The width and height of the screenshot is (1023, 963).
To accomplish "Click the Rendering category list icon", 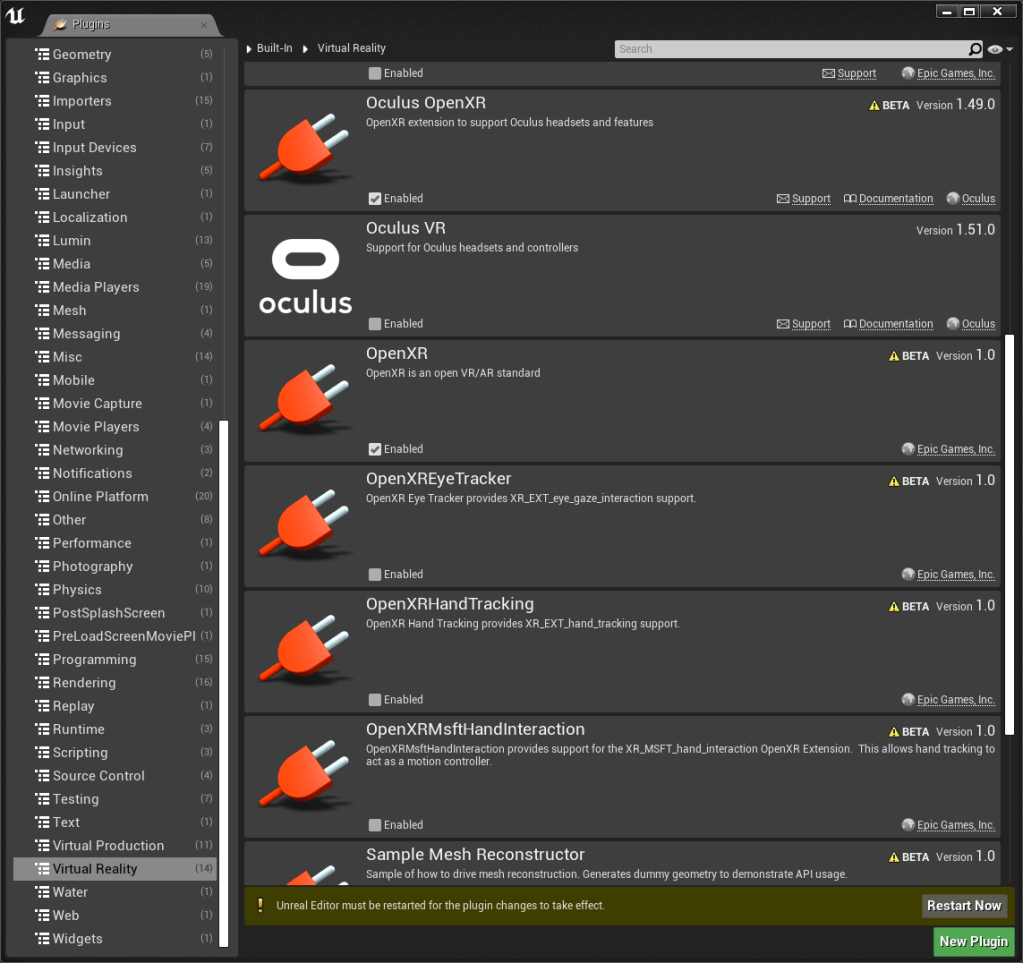I will [x=42, y=683].
